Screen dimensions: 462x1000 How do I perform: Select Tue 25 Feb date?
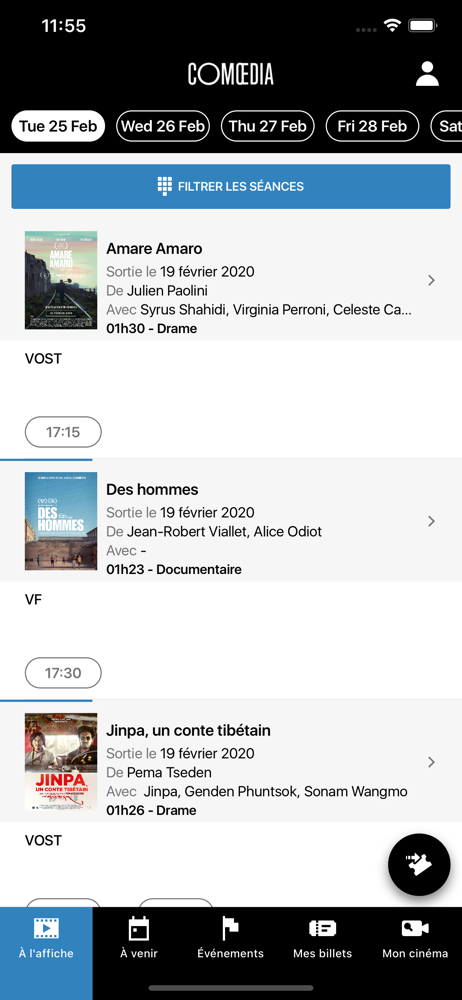pos(58,126)
